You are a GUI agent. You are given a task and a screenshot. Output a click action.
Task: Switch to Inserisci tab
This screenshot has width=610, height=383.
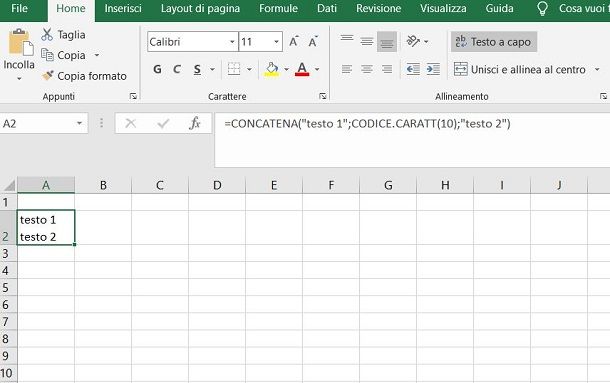point(123,9)
